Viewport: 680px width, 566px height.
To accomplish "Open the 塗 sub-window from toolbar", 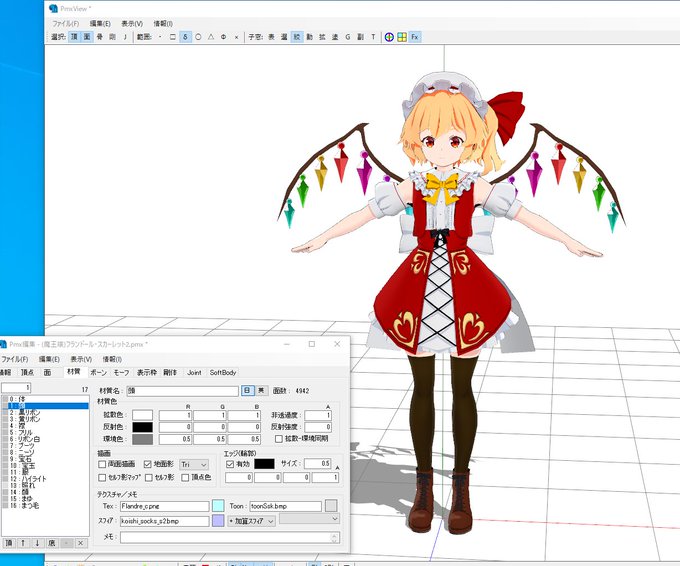I will [335, 37].
